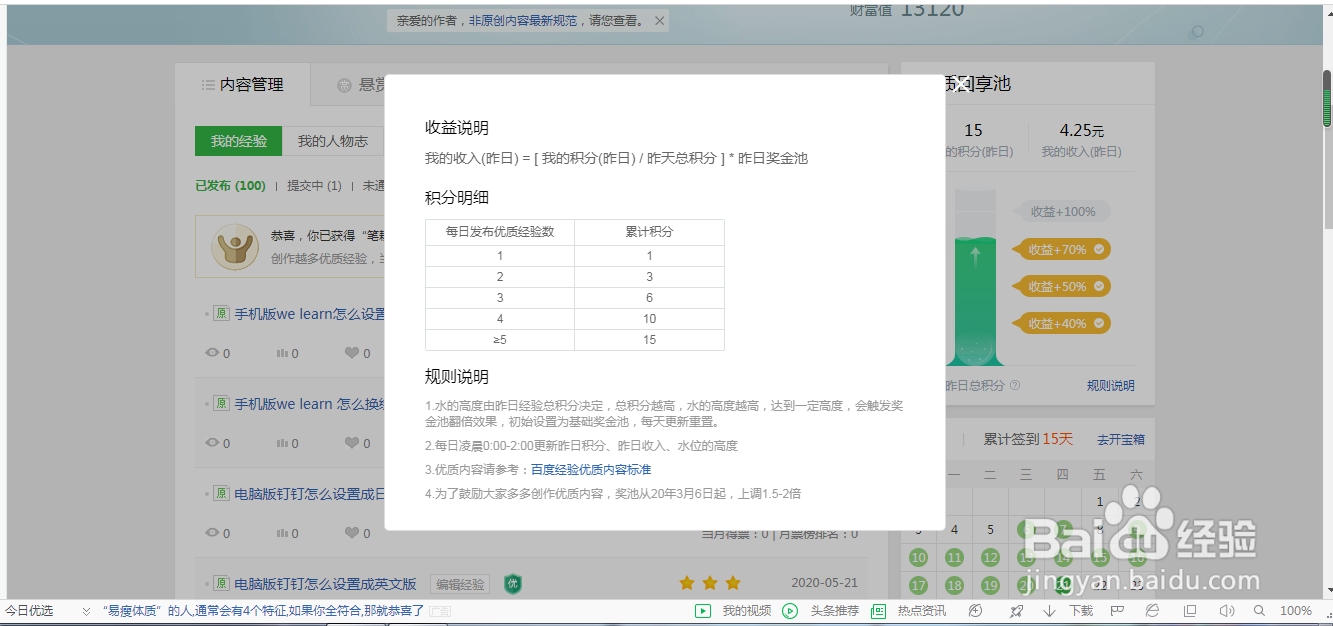Toggle the crossed pin icon in bottom toolbar
The height and width of the screenshot is (626, 1333).
click(1017, 610)
